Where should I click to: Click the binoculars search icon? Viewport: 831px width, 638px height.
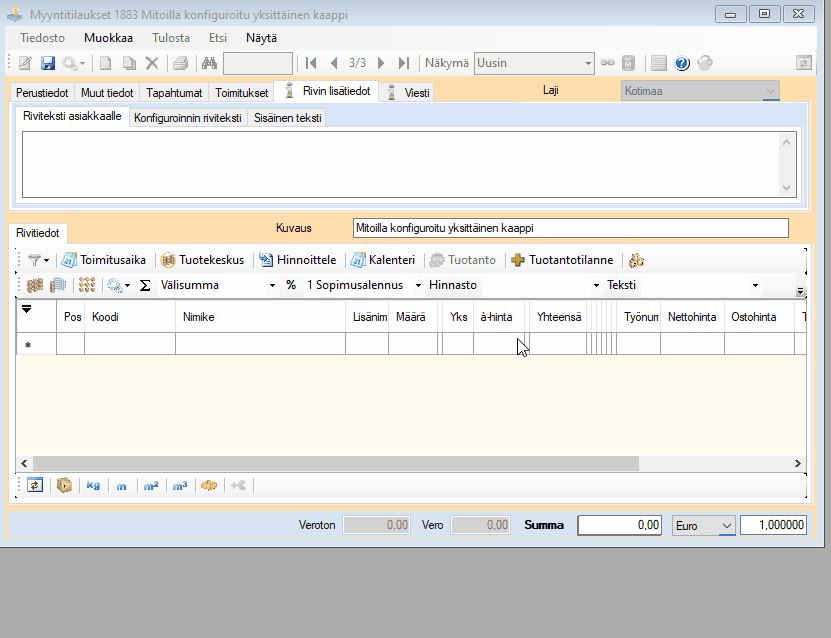point(209,64)
